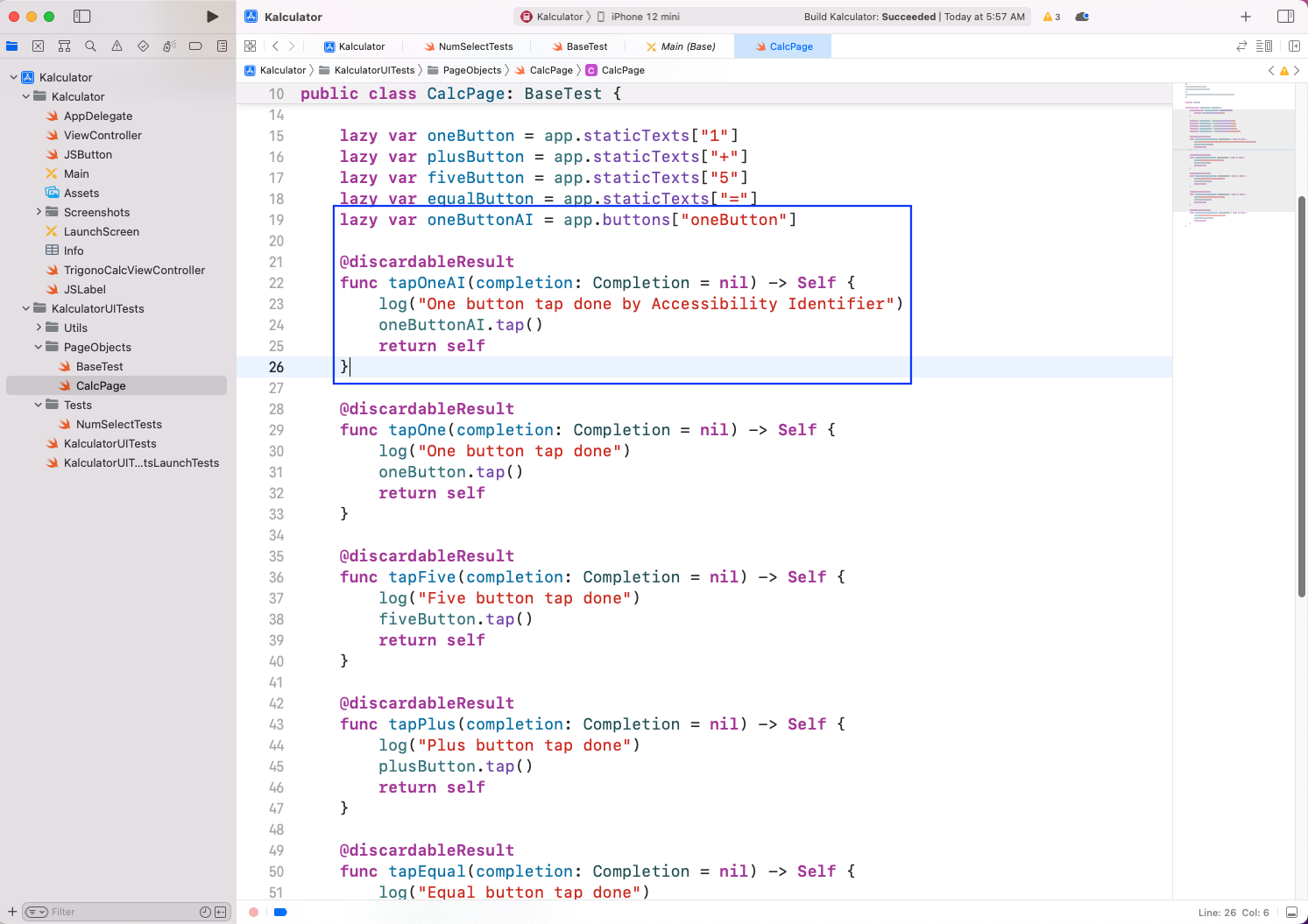Select the active CalcPage tab
This screenshot has height=924, width=1308.
point(783,46)
